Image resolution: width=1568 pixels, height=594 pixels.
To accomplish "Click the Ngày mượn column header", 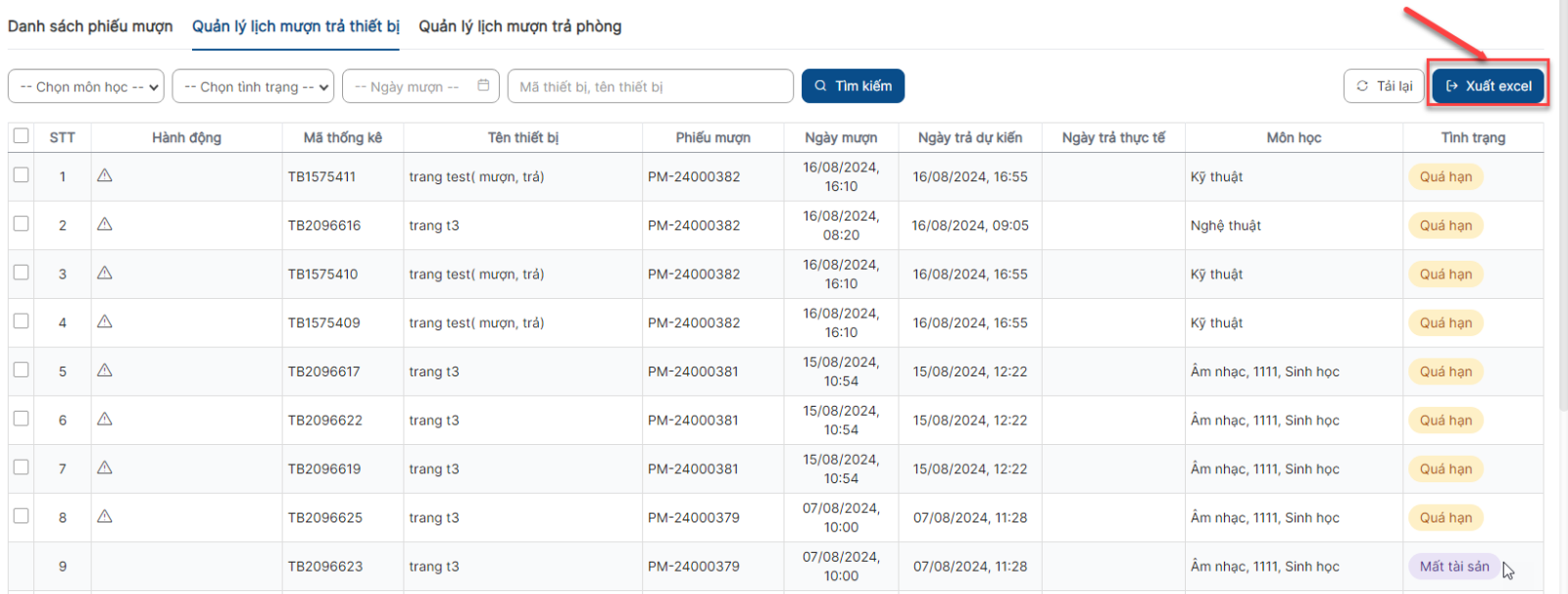I will [x=841, y=137].
